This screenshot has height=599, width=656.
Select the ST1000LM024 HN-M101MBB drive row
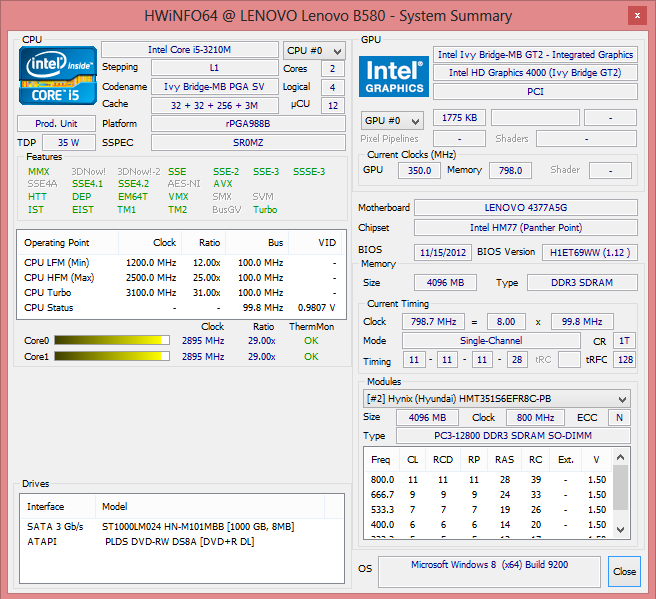point(182,527)
